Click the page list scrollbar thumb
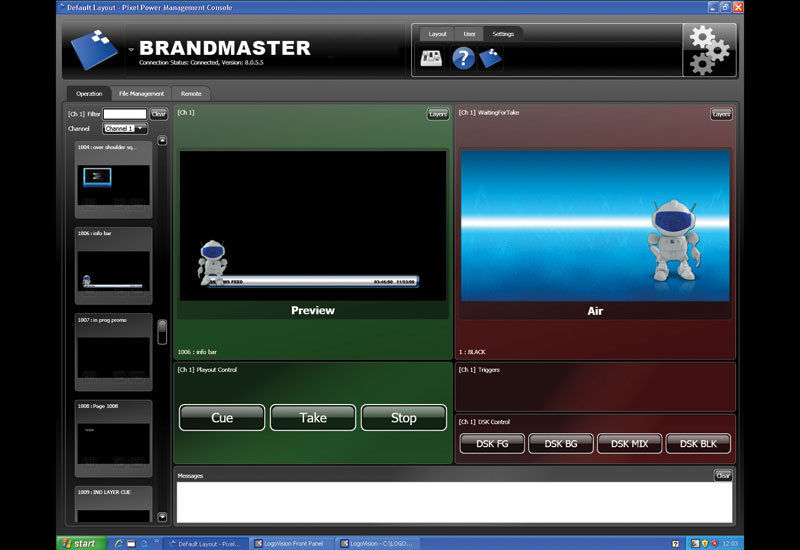This screenshot has height=550, width=800. (162, 332)
